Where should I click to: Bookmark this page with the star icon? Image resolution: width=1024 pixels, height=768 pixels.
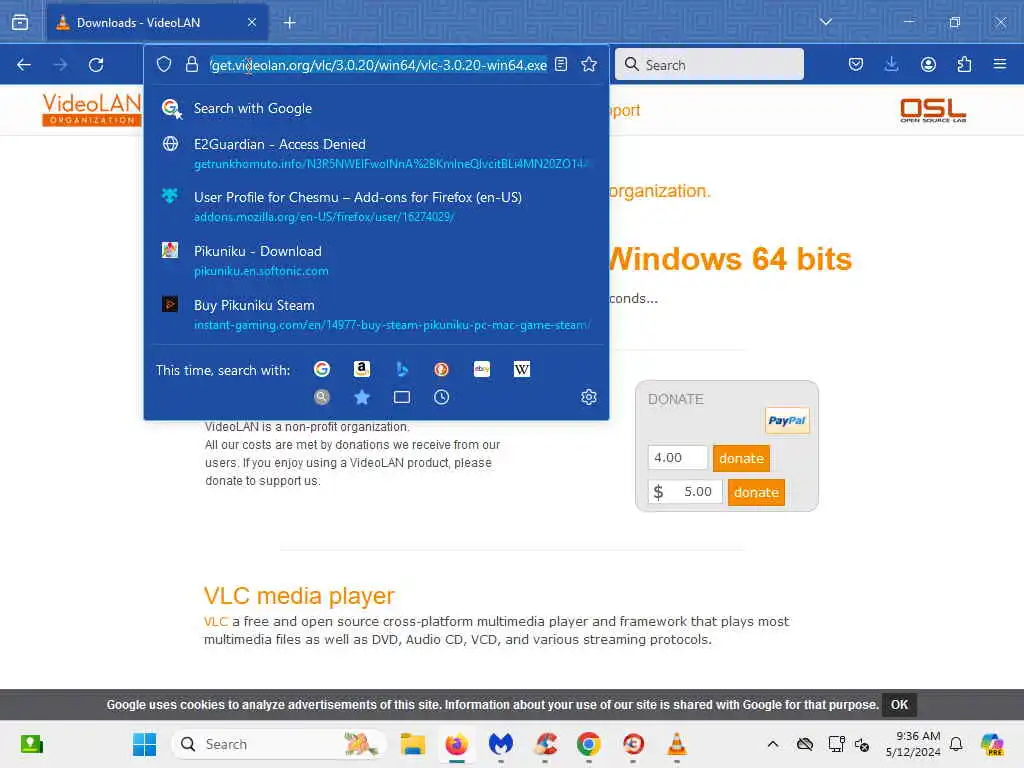[589, 64]
